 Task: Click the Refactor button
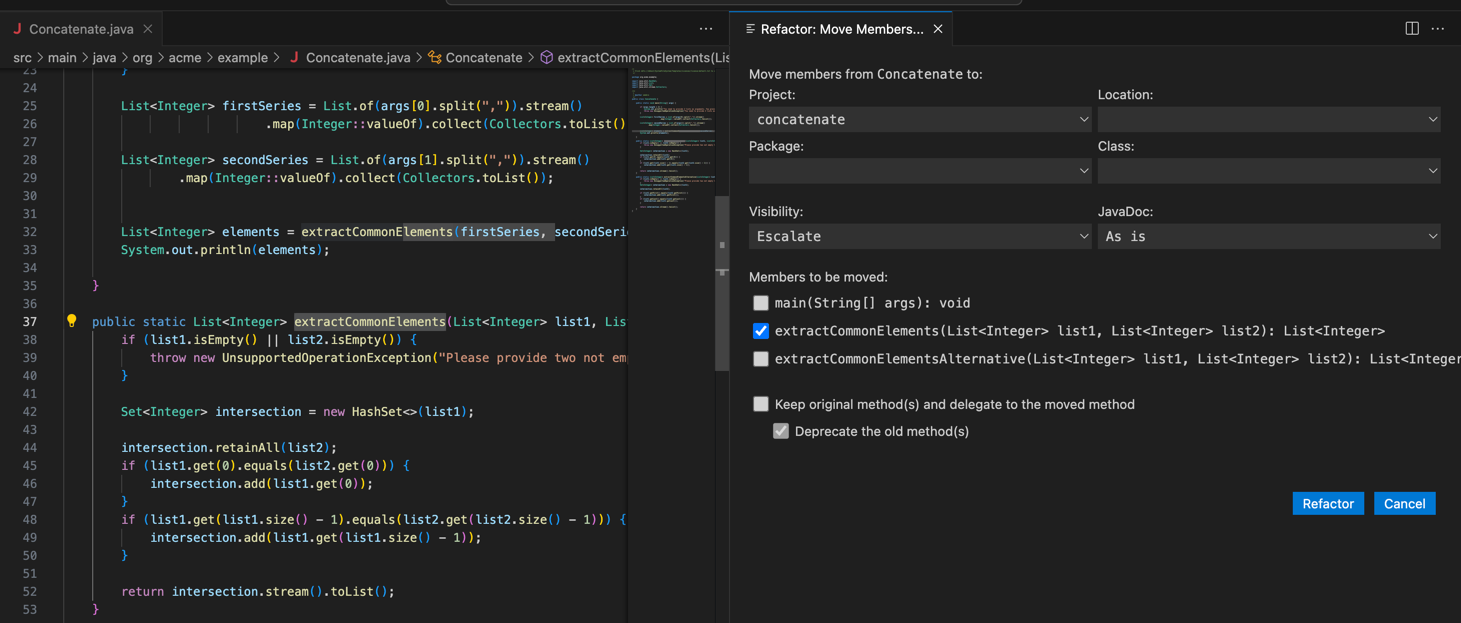click(1327, 504)
